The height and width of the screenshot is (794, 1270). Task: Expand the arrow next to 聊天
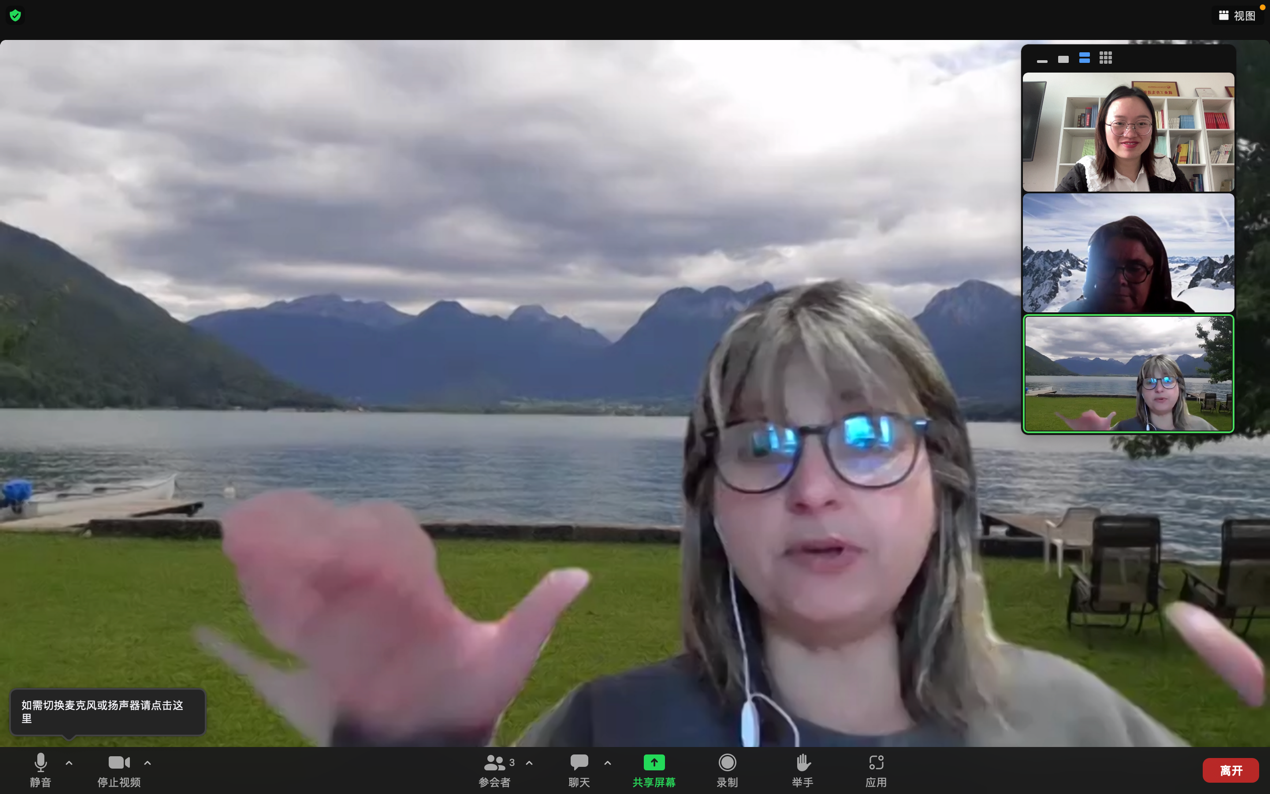click(607, 763)
